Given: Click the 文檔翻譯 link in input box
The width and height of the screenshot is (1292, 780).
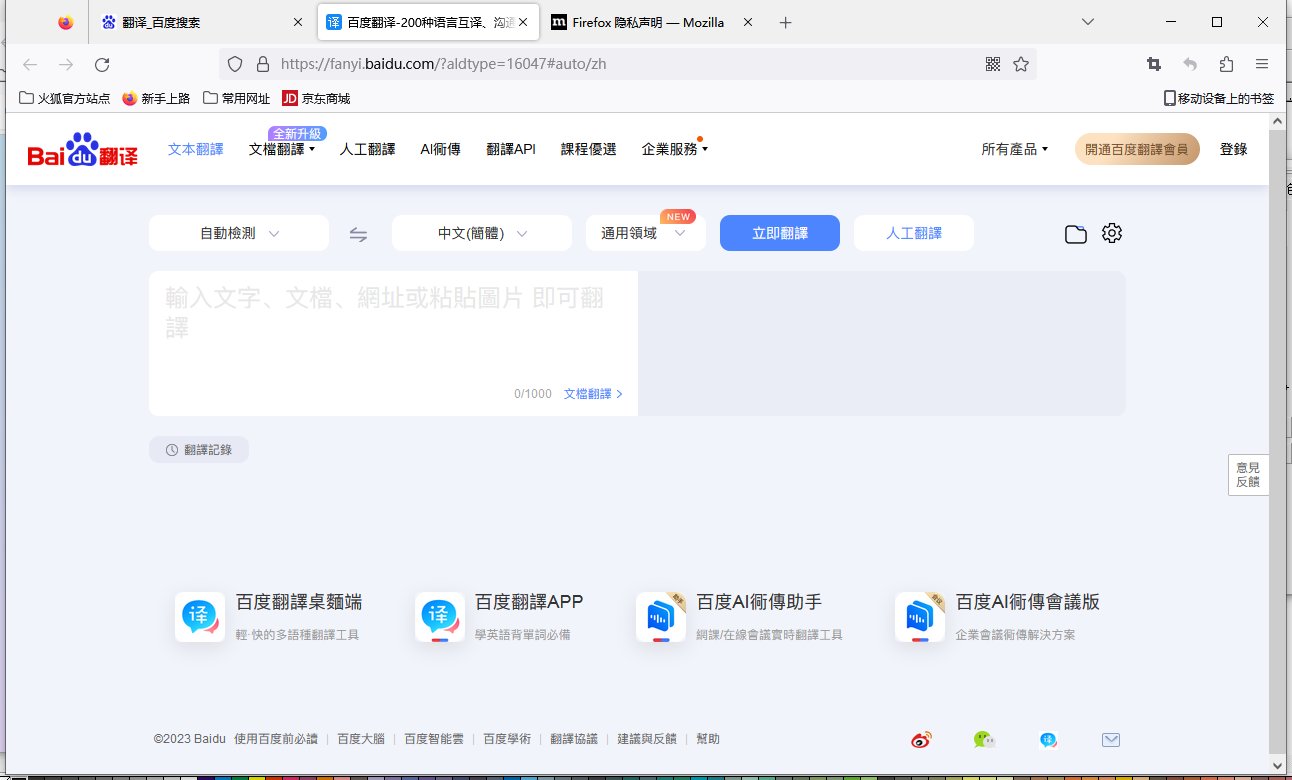Looking at the screenshot, I should pos(593,394).
